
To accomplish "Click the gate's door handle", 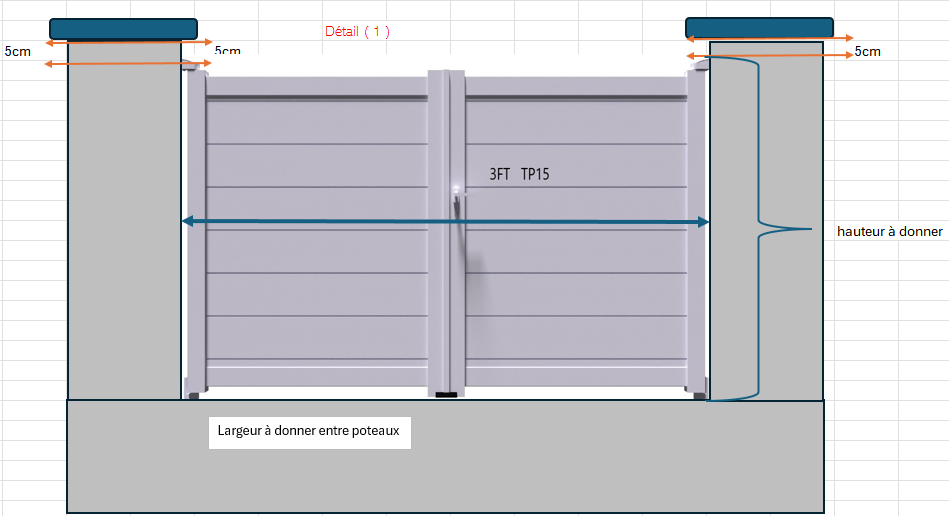I will pos(456,200).
